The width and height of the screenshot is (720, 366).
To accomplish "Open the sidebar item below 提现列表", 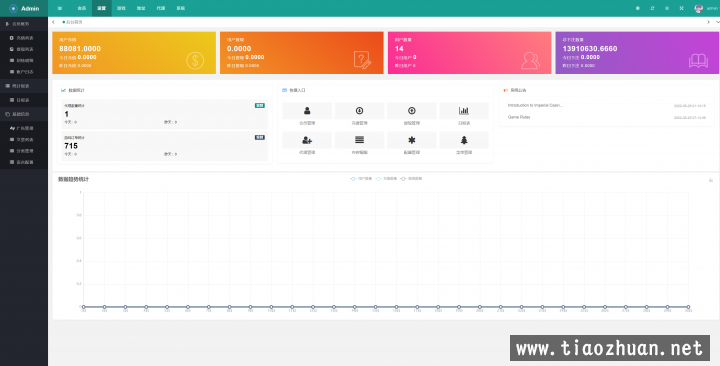I will (x=24, y=60).
